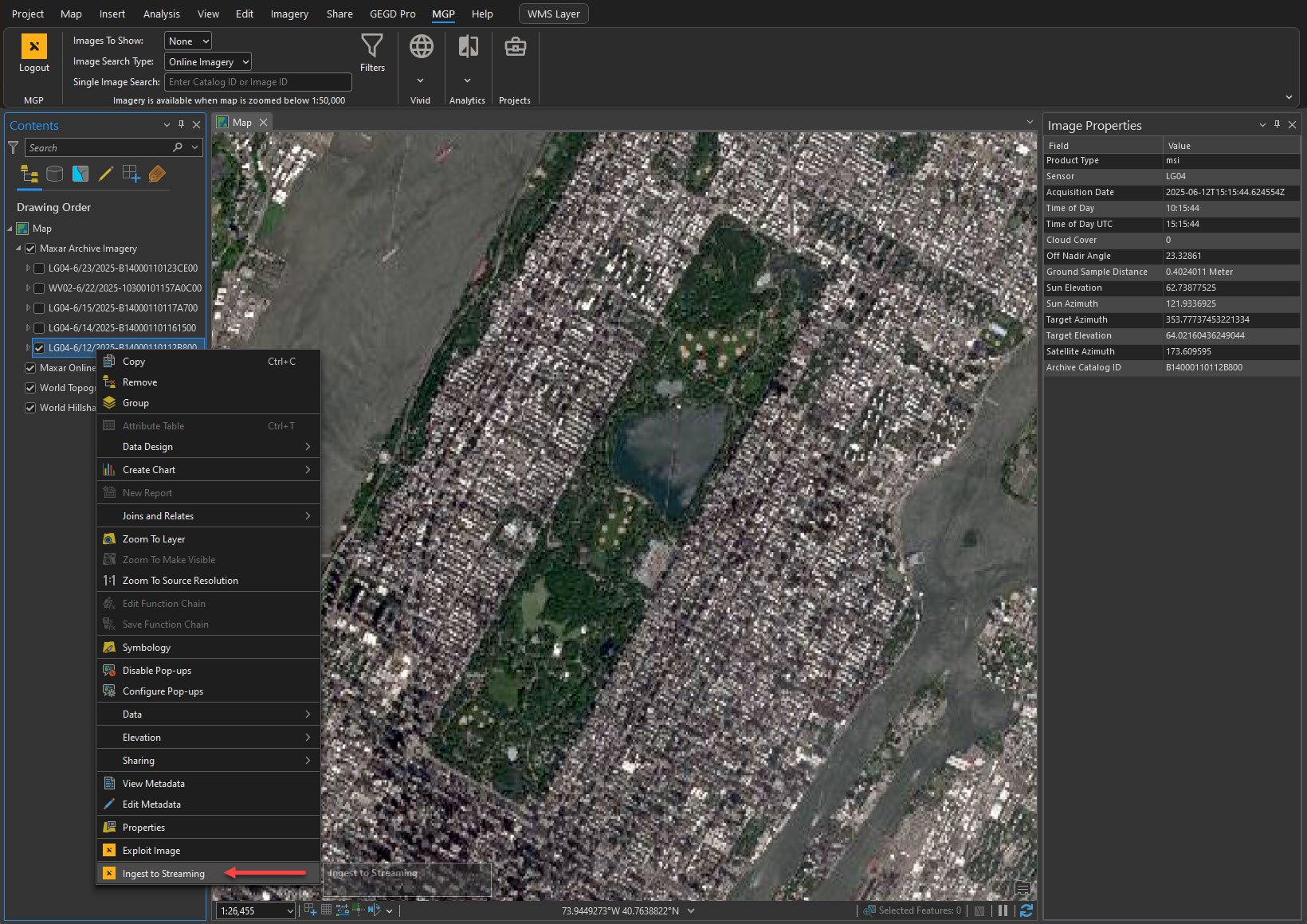Collapse the Maxar Archive Imagery group
Screen dimensions: 1307x924
coord(18,249)
